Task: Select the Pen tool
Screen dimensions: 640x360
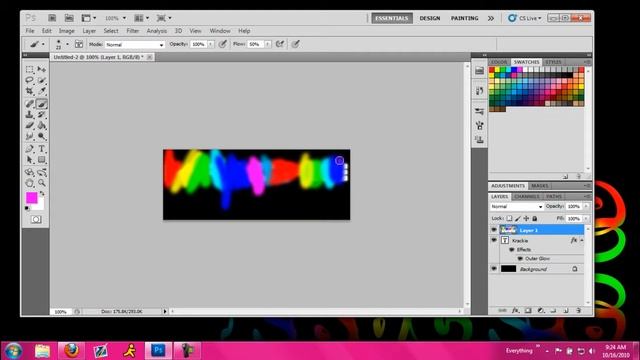Action: click(x=29, y=149)
